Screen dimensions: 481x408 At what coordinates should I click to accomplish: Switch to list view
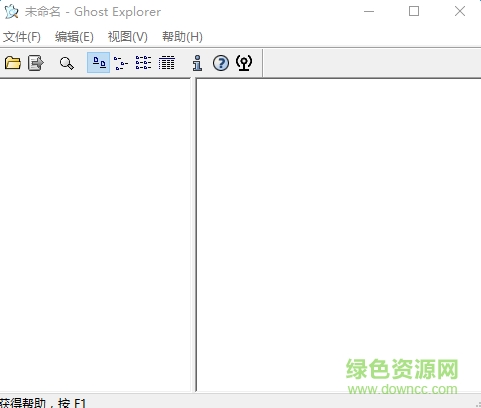tap(144, 63)
